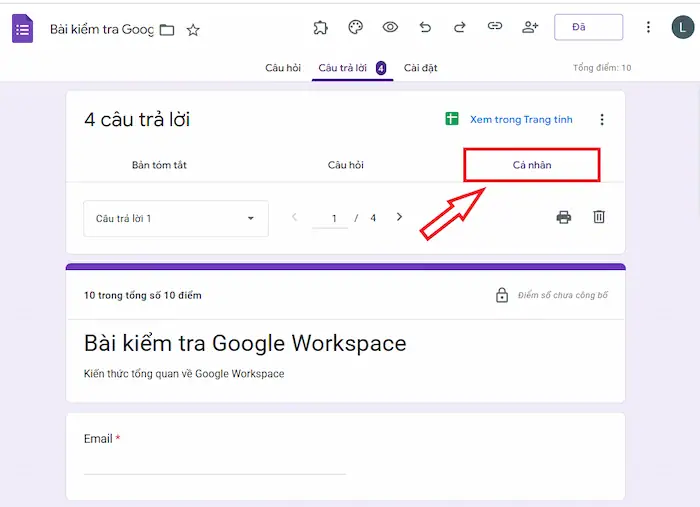Open the customize theme palette icon
700x507 pixels.
(355, 27)
